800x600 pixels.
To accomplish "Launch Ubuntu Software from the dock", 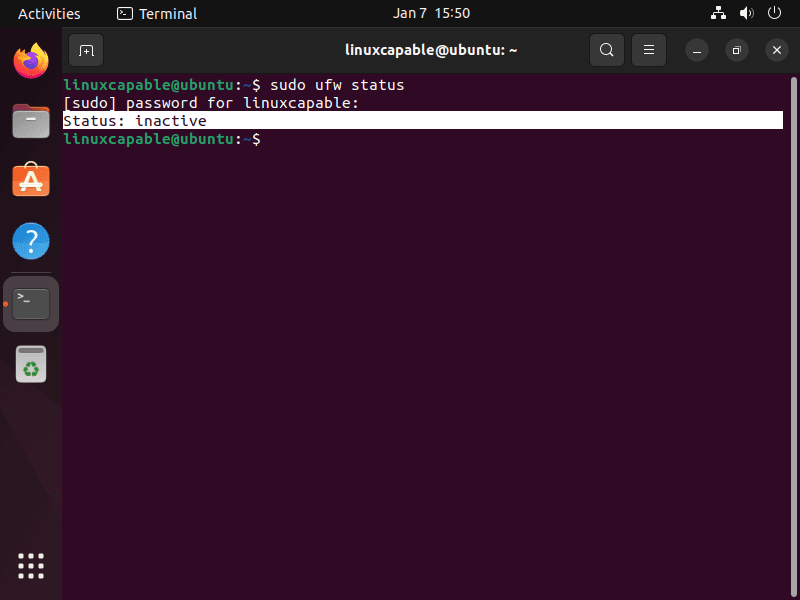I will click(x=30, y=181).
